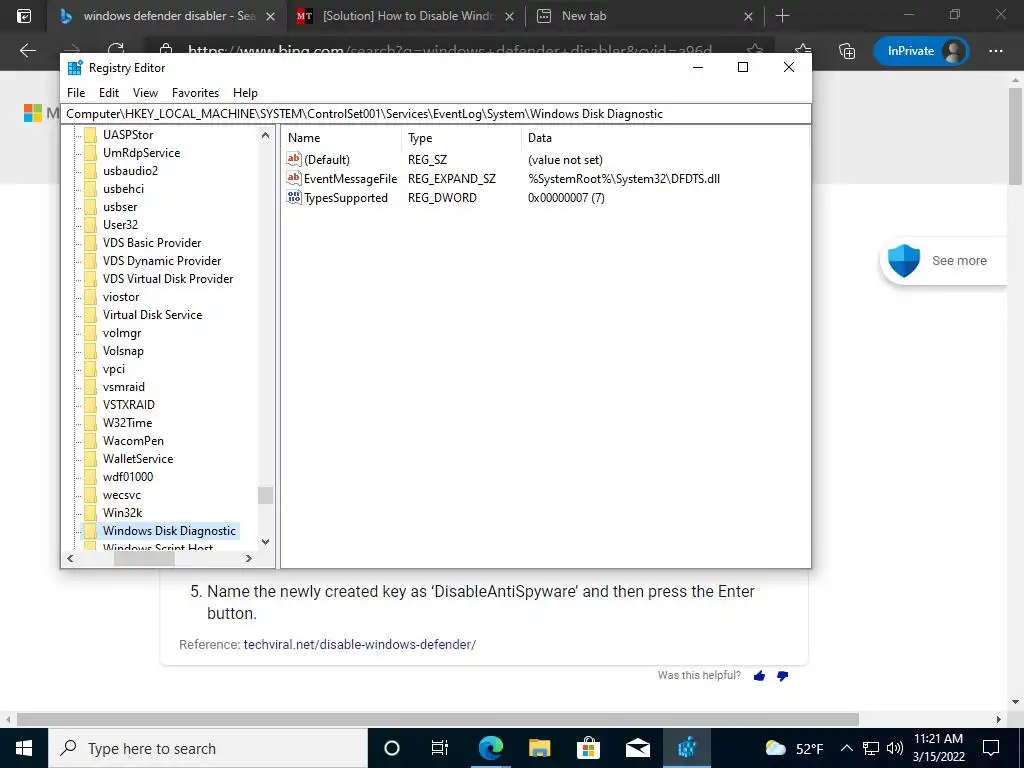Select the VDS Virtual Disk Provider key
The height and width of the screenshot is (768, 1024).
tap(168, 279)
